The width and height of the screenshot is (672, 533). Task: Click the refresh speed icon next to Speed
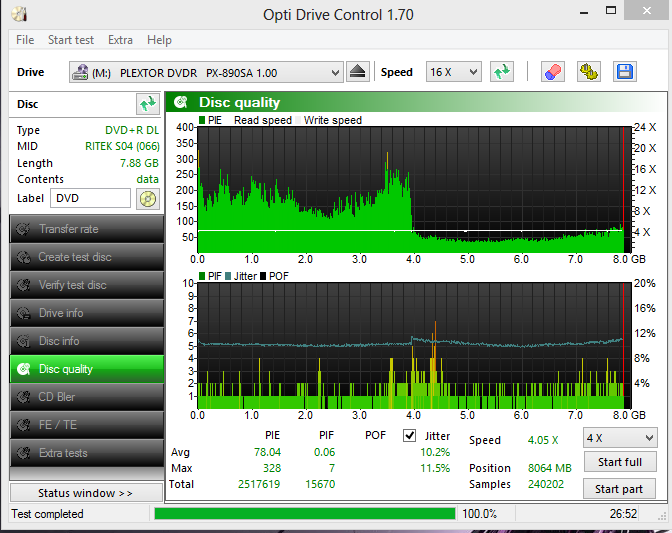[x=502, y=72]
